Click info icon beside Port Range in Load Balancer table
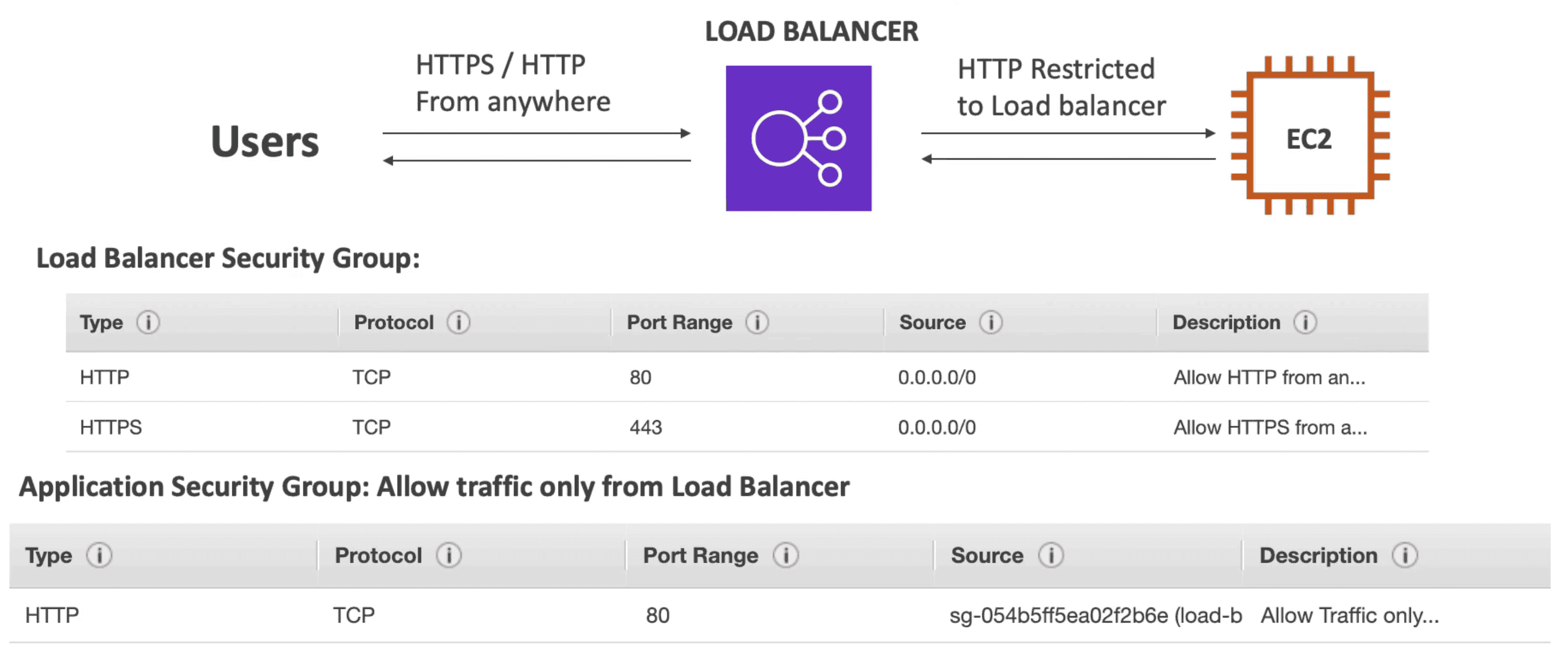 (757, 322)
